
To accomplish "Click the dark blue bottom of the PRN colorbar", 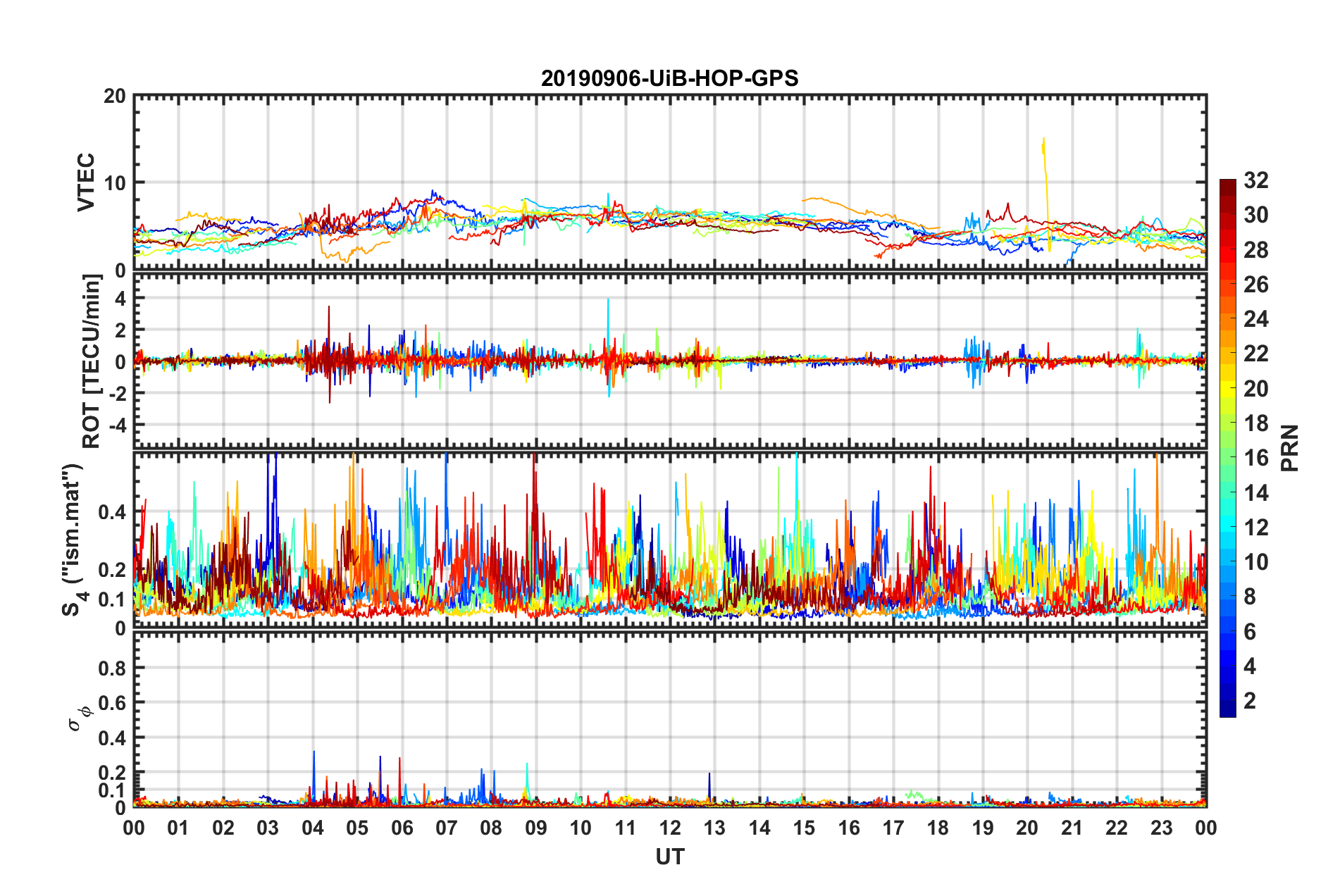I will click(x=1227, y=710).
